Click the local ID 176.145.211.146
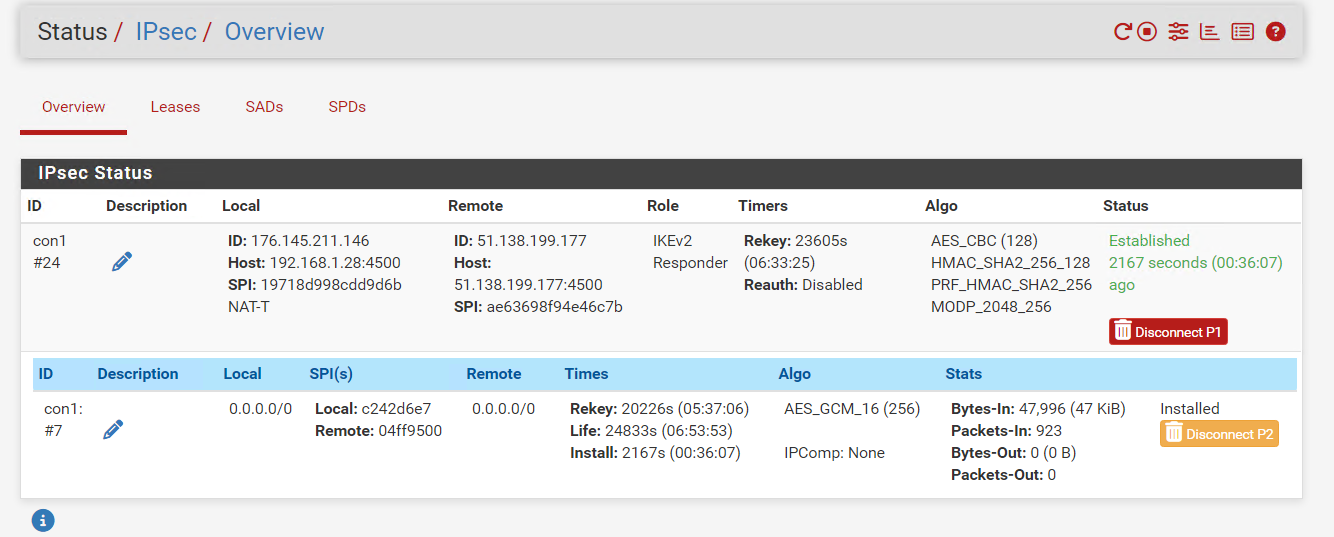 299,241
